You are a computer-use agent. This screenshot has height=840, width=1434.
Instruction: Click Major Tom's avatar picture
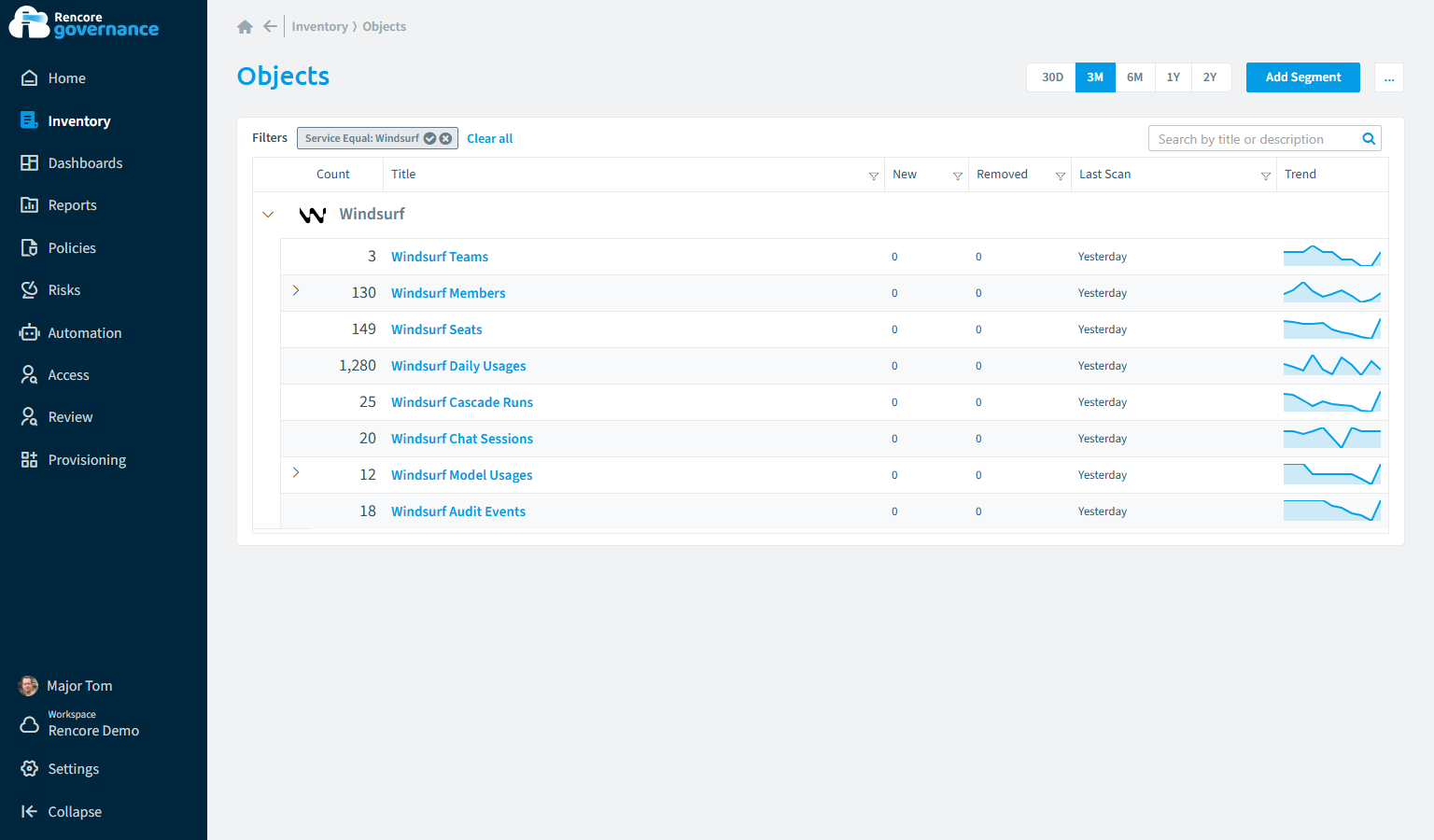click(x=29, y=686)
